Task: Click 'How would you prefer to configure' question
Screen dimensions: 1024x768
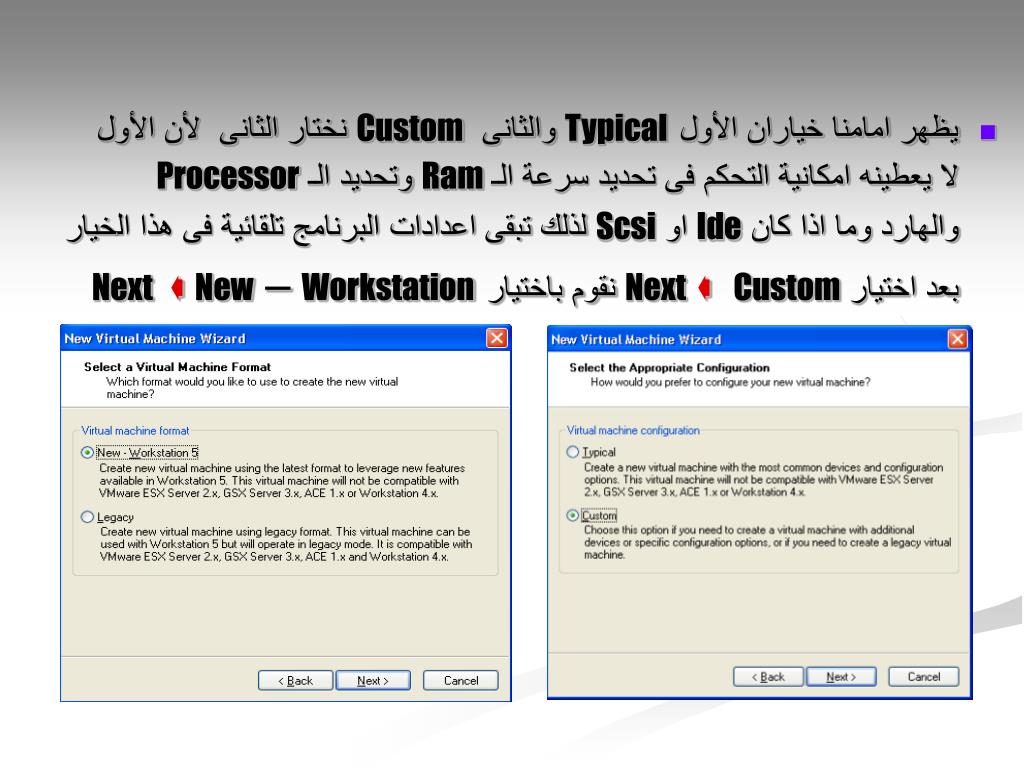Action: point(730,382)
